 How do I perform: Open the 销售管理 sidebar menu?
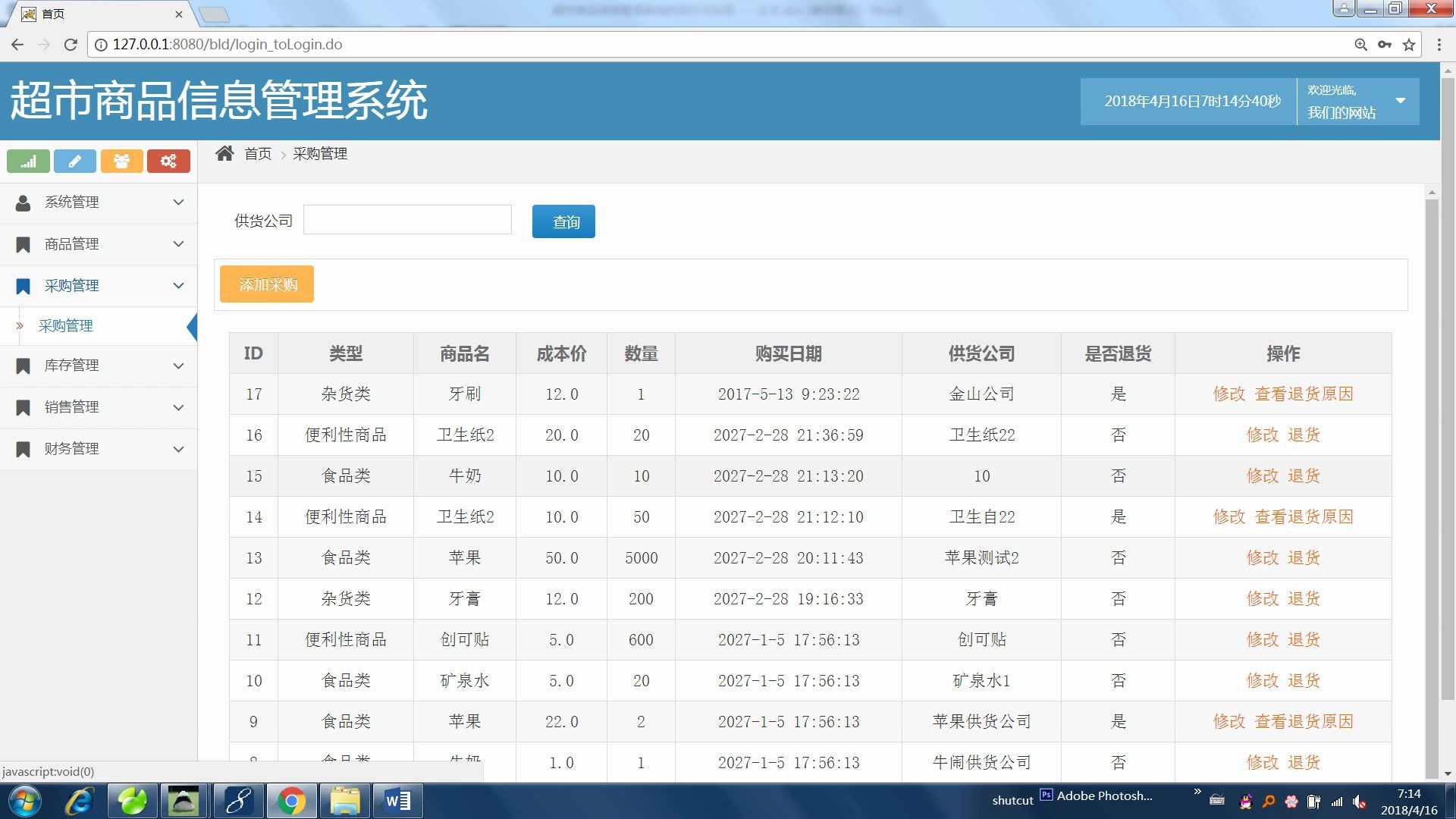[x=99, y=407]
